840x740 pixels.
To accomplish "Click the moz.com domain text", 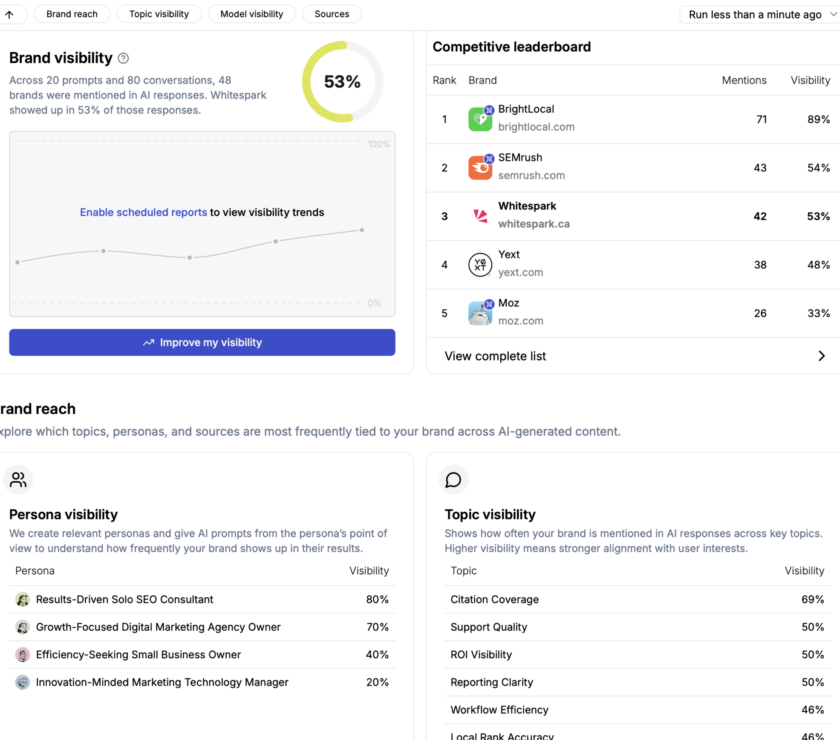I will point(521,321).
